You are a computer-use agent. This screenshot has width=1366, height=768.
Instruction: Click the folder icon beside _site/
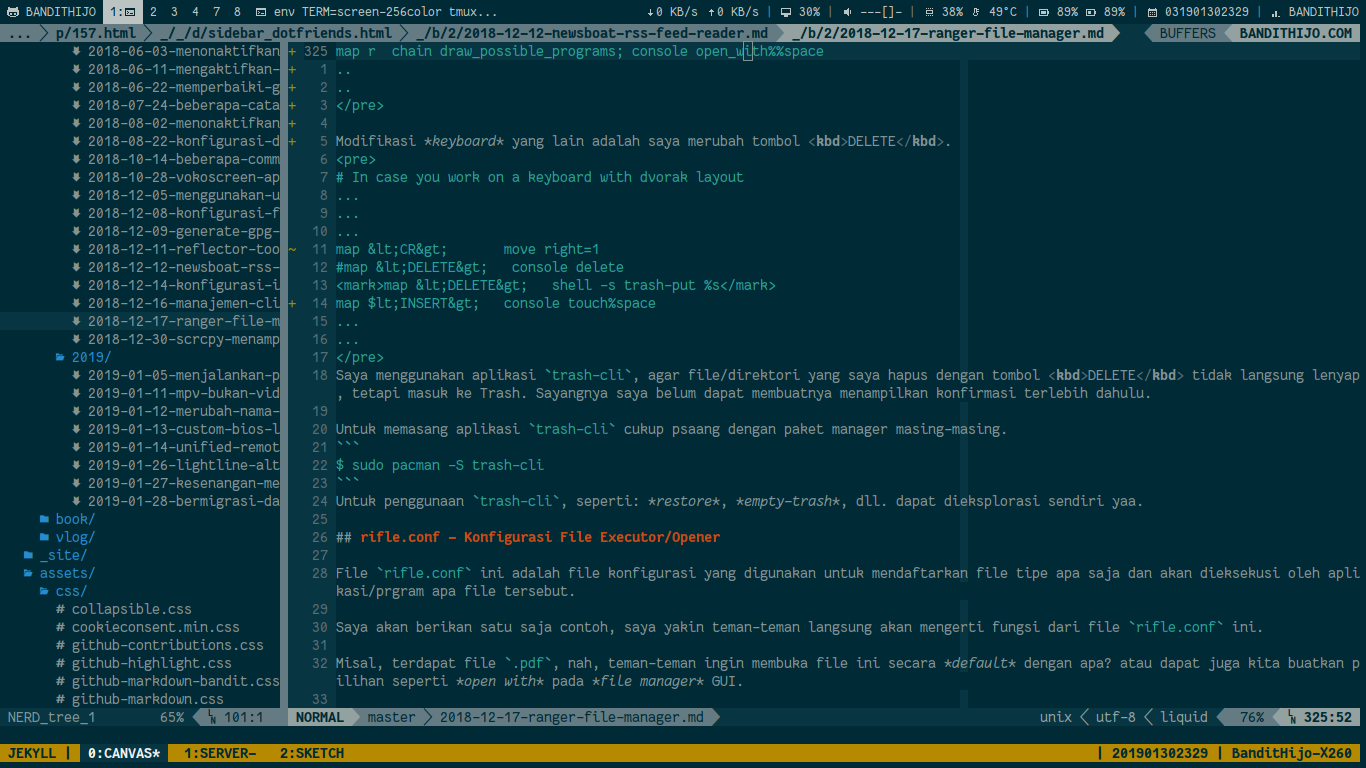29,555
